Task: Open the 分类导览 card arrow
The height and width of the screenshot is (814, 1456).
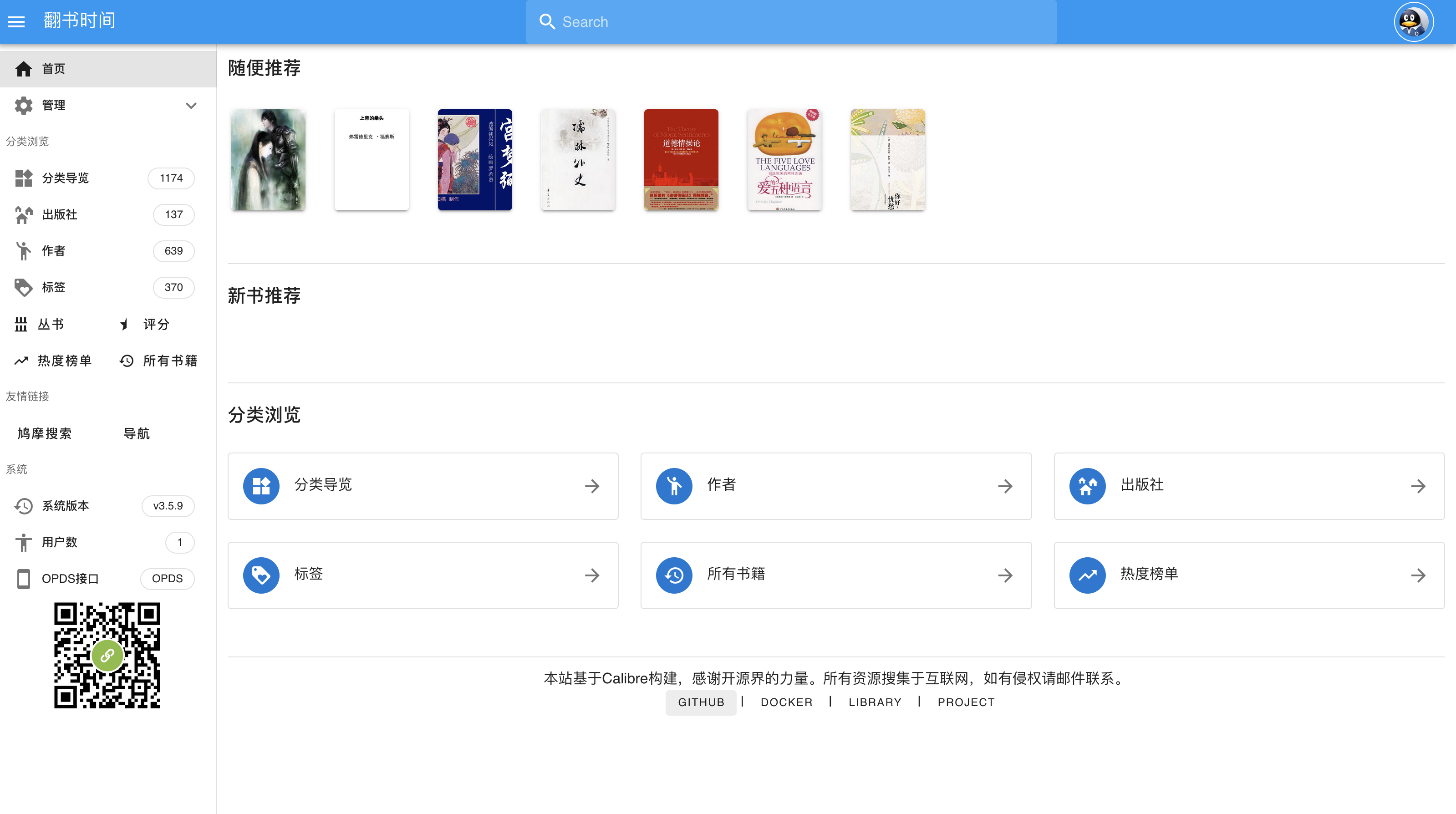Action: click(592, 486)
